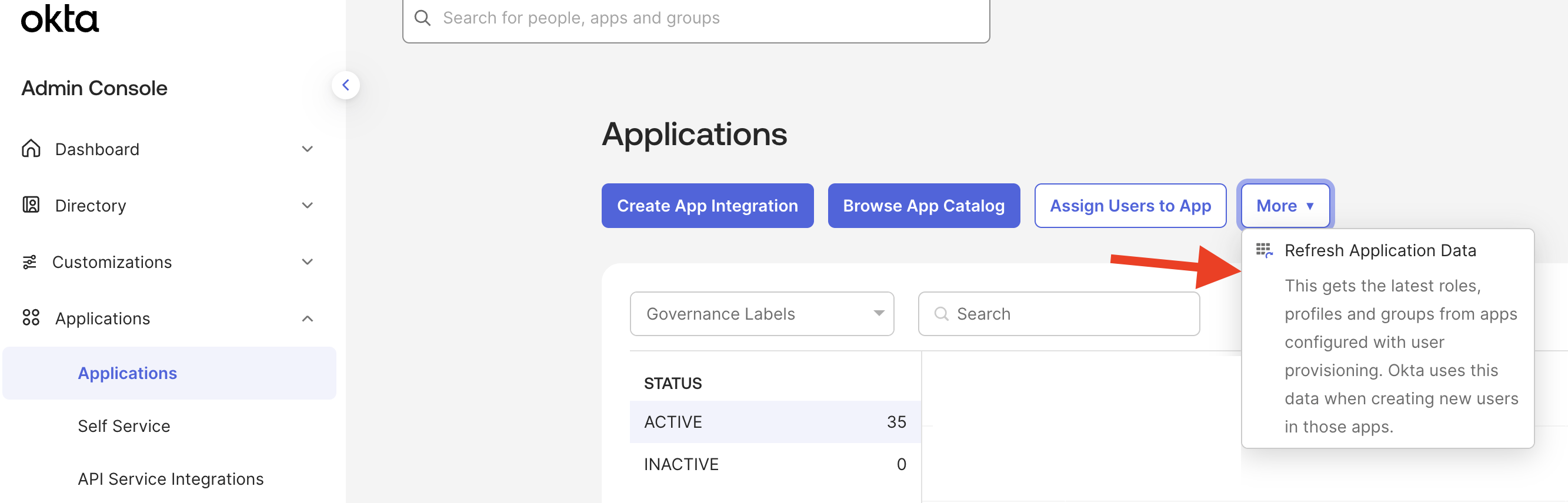Click the magnifier icon in global search
1568x503 pixels.
[x=422, y=18]
